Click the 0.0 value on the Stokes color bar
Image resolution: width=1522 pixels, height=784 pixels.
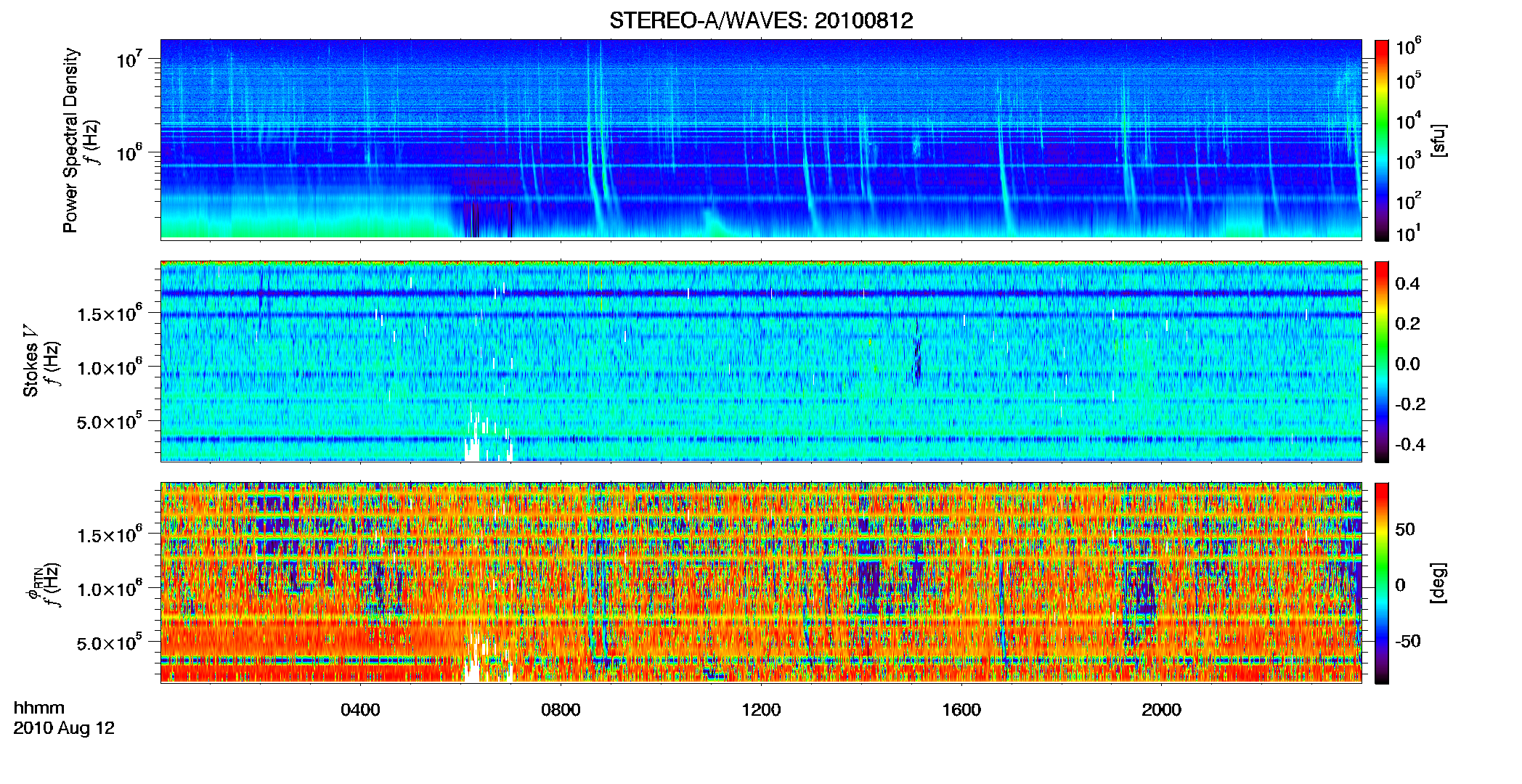pos(1407,364)
